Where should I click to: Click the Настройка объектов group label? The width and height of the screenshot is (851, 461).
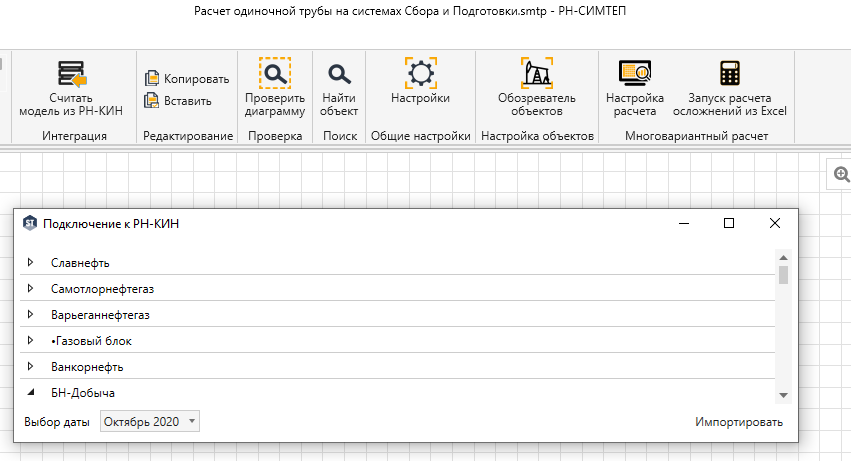click(537, 136)
